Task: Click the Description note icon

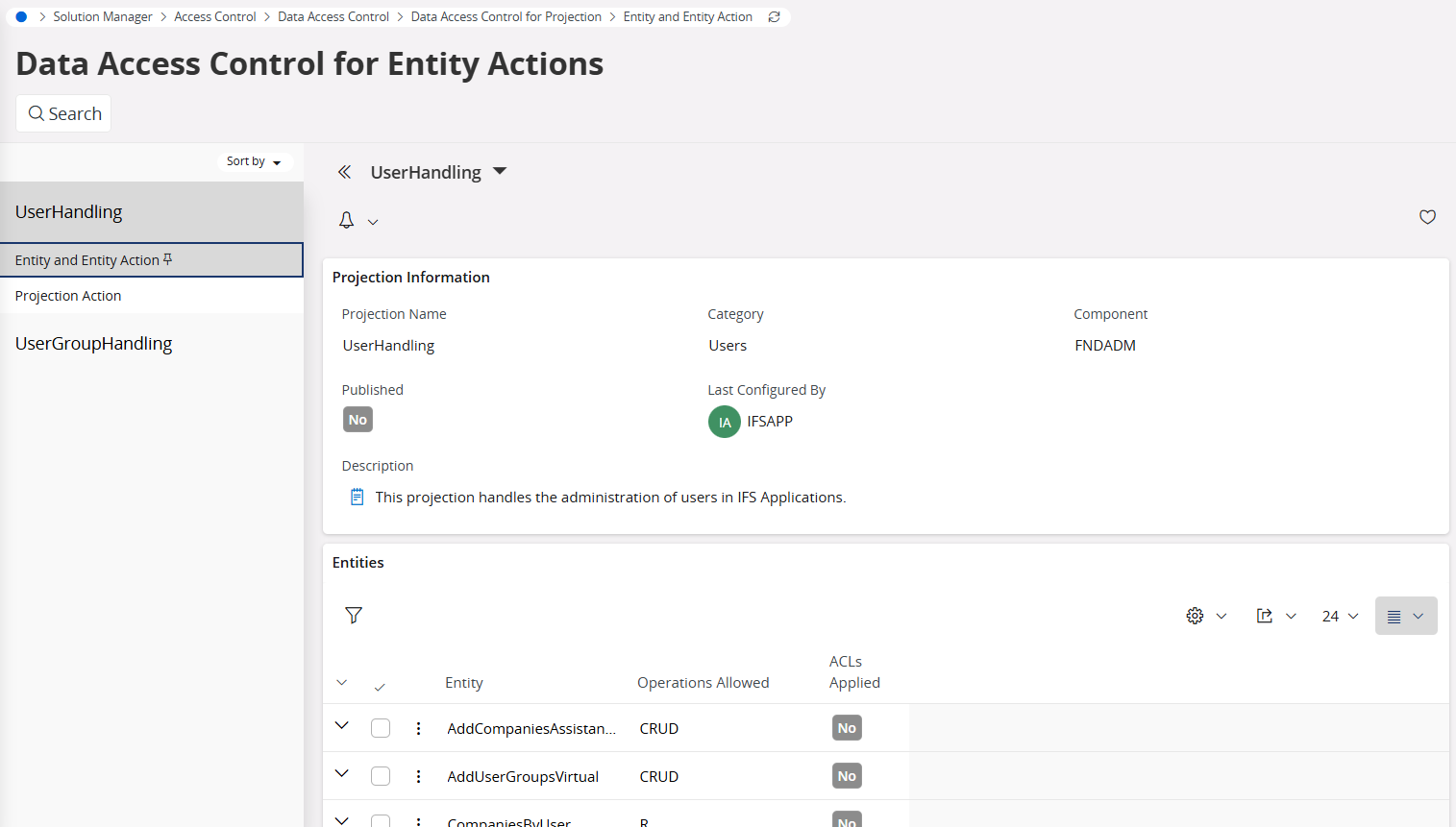Action: click(x=357, y=497)
